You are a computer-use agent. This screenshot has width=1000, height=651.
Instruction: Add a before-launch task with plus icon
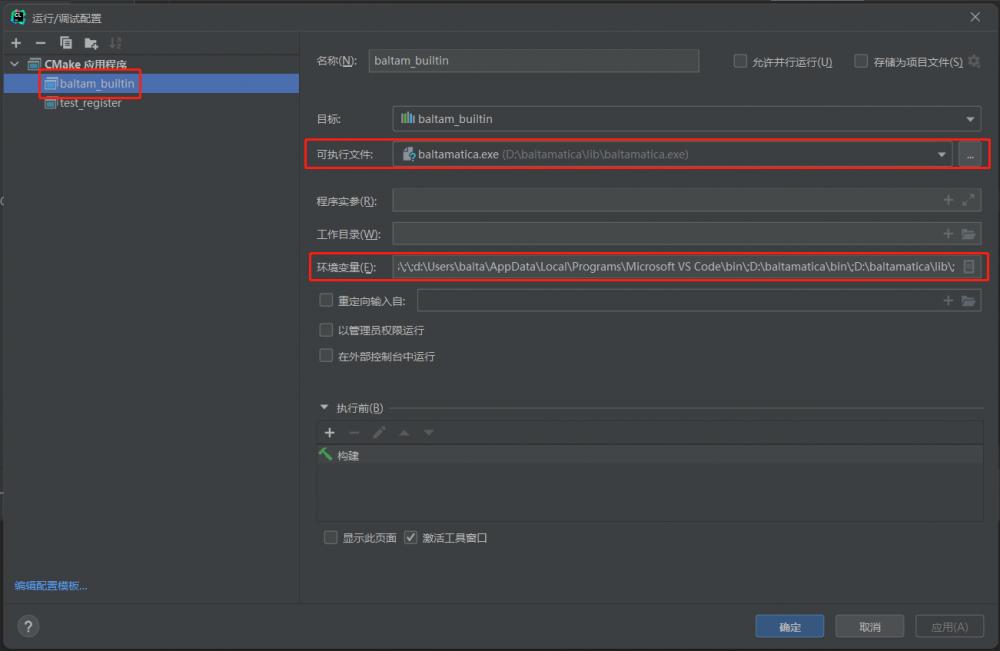point(329,433)
